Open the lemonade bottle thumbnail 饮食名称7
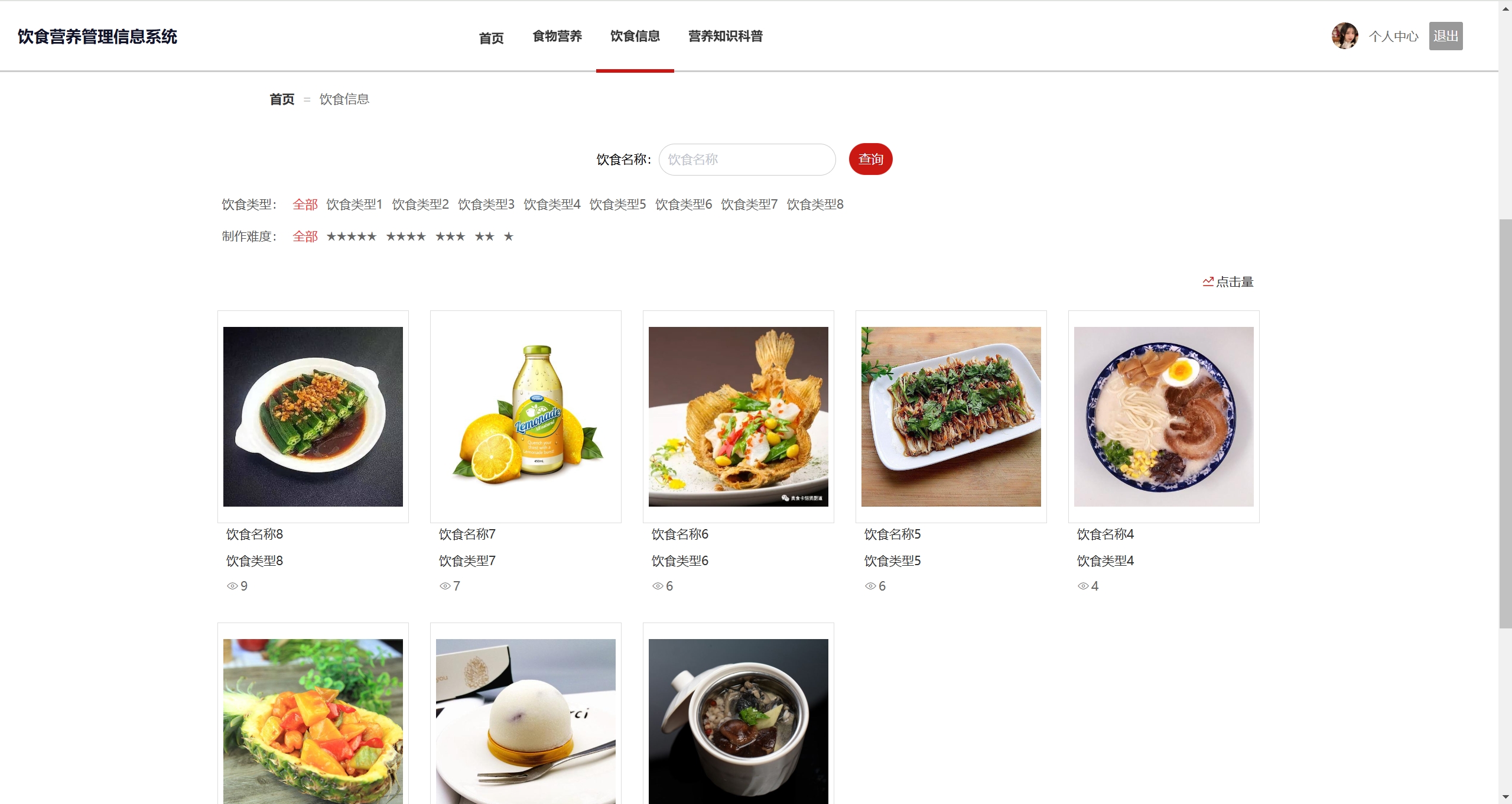 (x=526, y=417)
